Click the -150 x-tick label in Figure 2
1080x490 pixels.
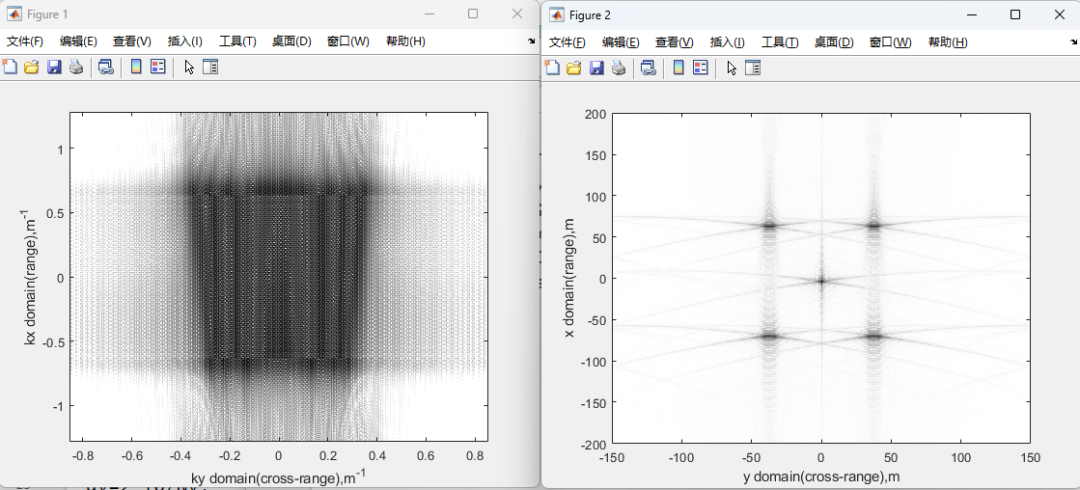(612, 458)
